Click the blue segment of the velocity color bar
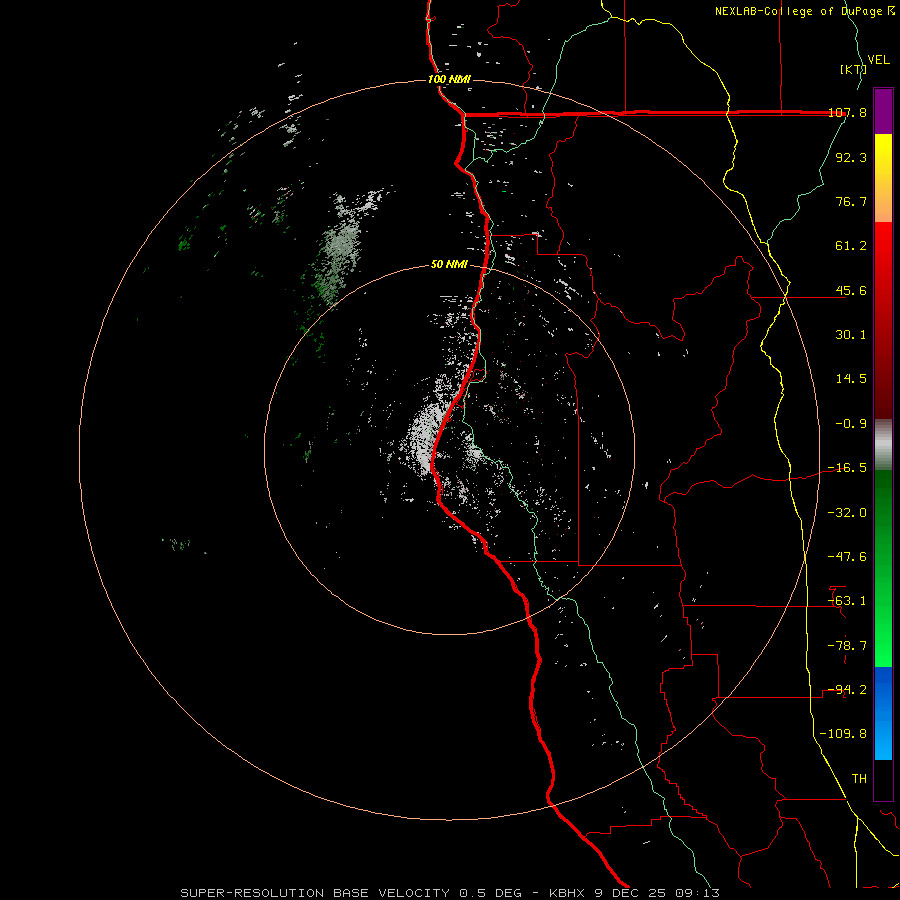This screenshot has width=900, height=900. tap(883, 713)
